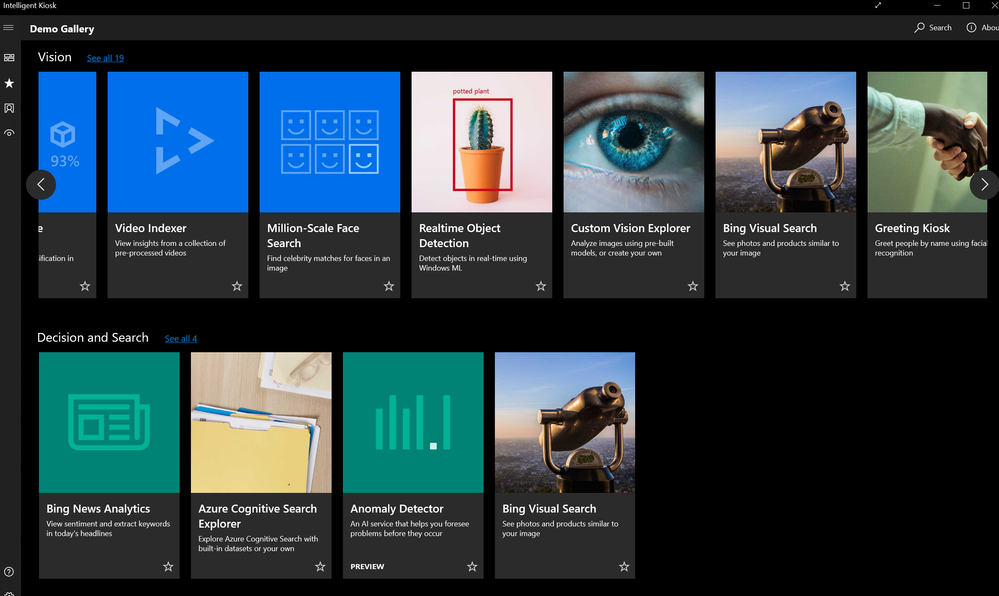Star the partially hidden leftmost Vision card

85,286
